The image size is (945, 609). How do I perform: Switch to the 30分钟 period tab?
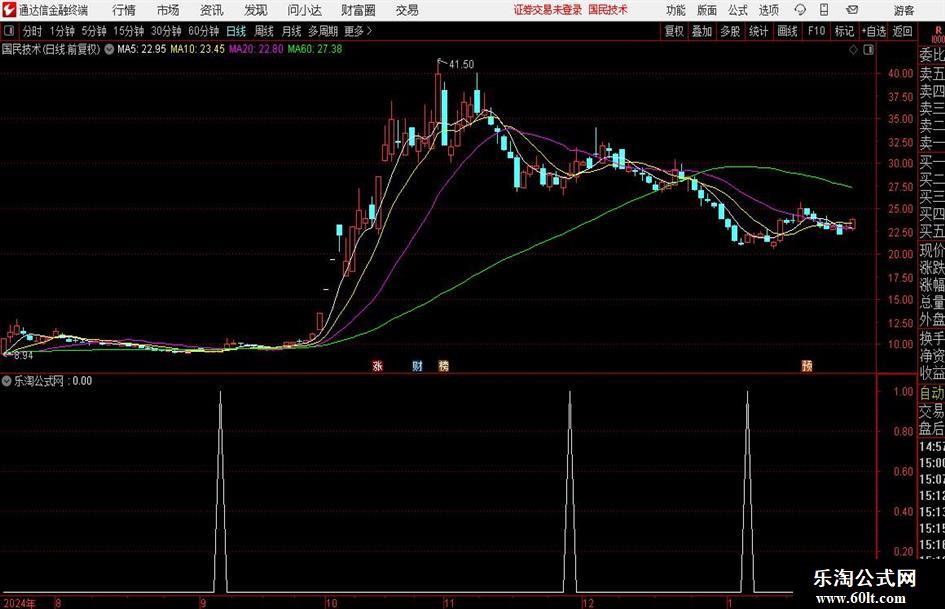click(166, 31)
